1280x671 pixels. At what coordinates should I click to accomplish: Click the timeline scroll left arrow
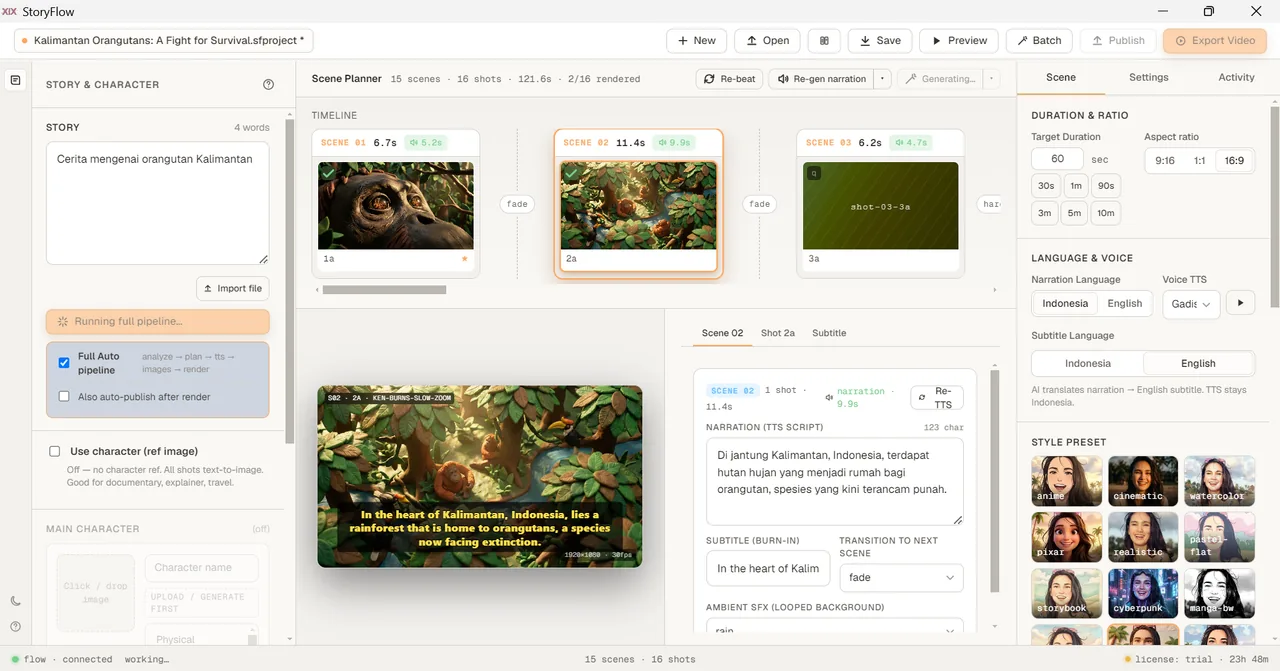click(x=318, y=290)
